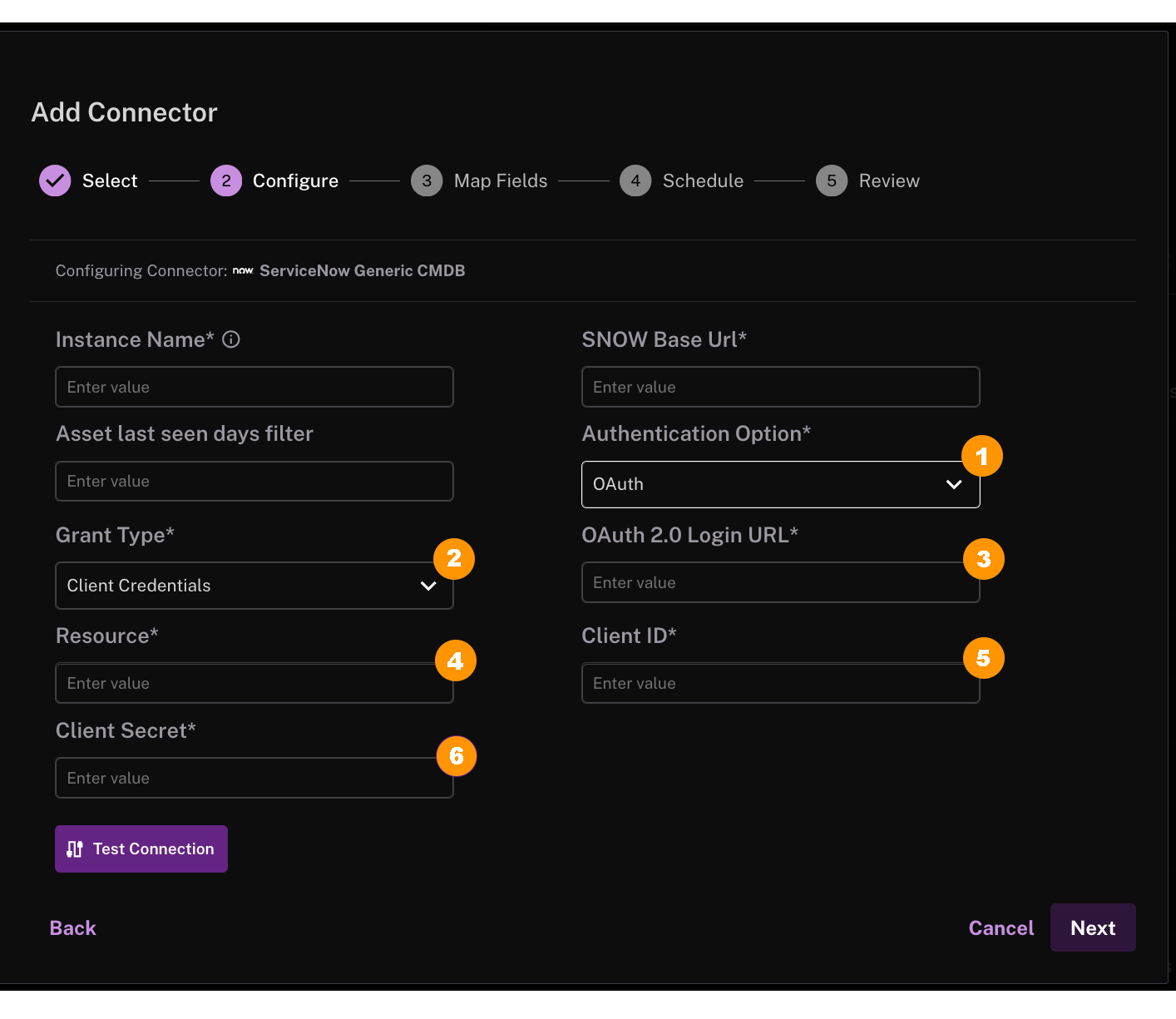Click the step 5 number circle

[832, 181]
